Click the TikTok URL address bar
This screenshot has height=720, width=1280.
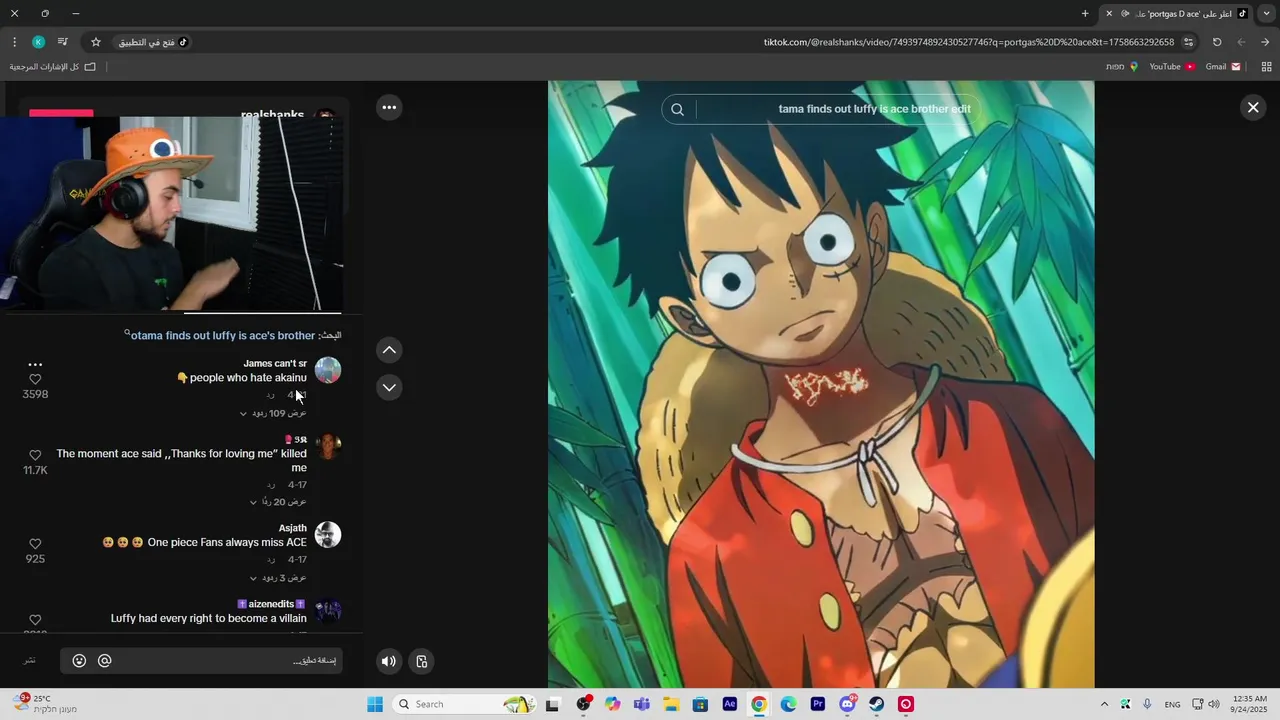[x=968, y=42]
